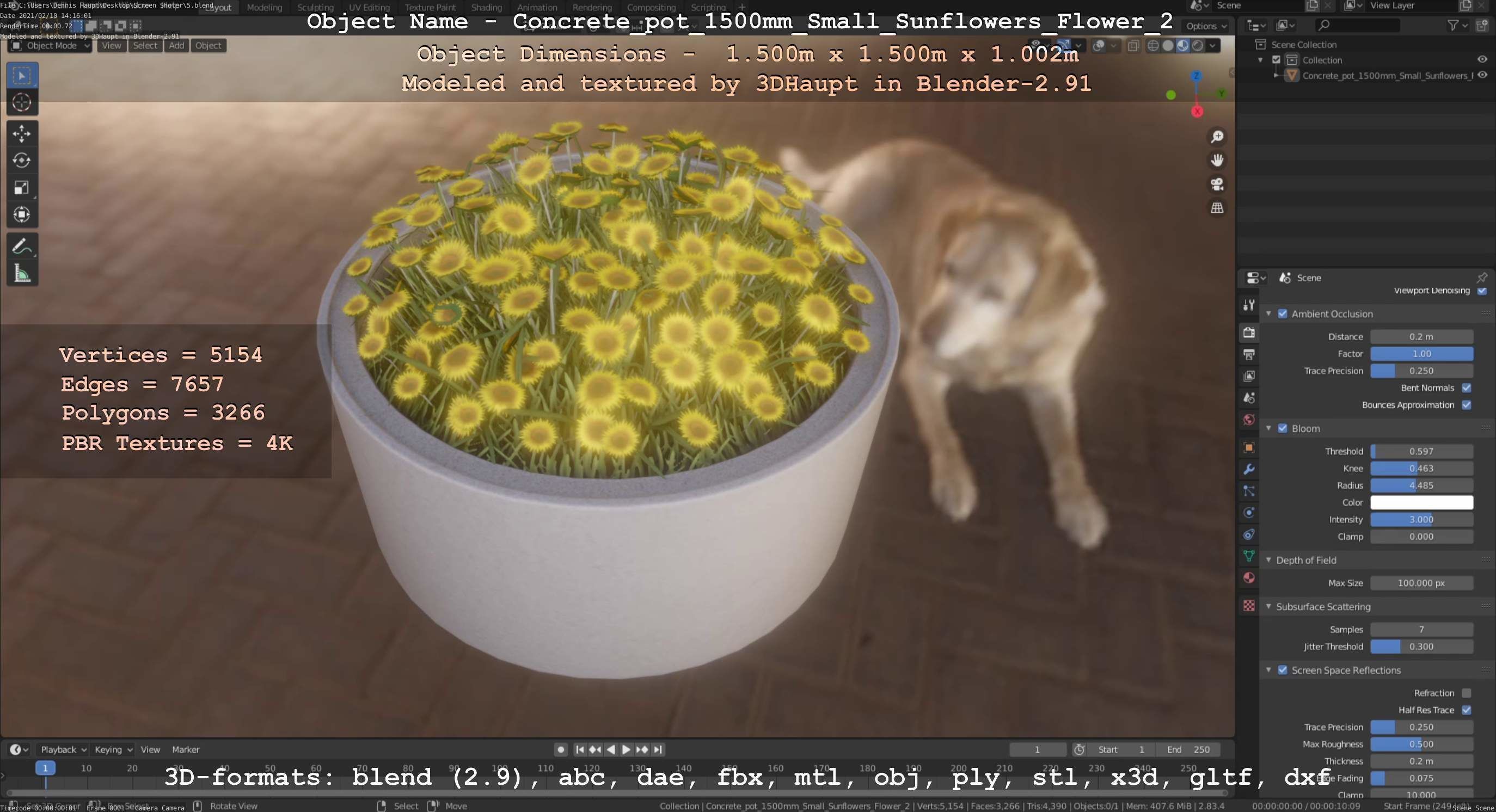
Task: Open the Texture properties checker tab
Action: [x=1249, y=605]
